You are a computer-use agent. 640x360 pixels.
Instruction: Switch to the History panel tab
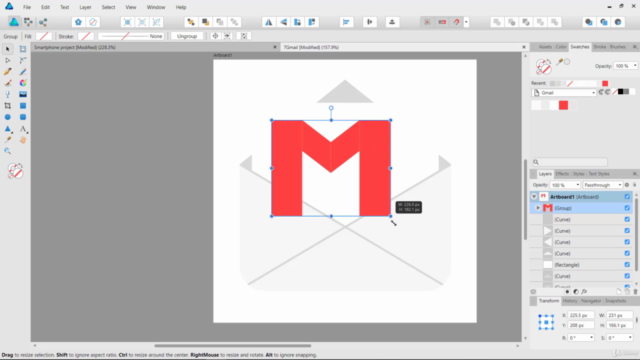[570, 301]
